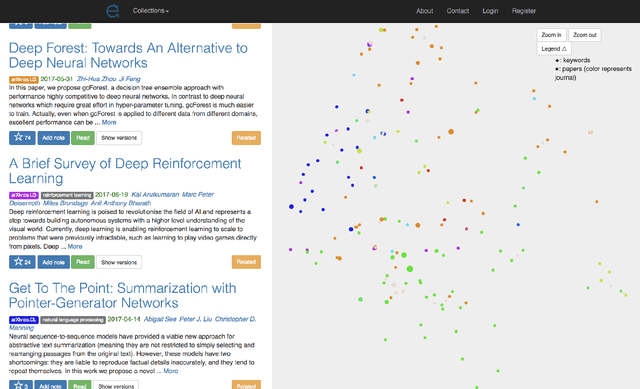Open author Peter J. Liu's page
This screenshot has height=389, width=640.
click(196, 319)
